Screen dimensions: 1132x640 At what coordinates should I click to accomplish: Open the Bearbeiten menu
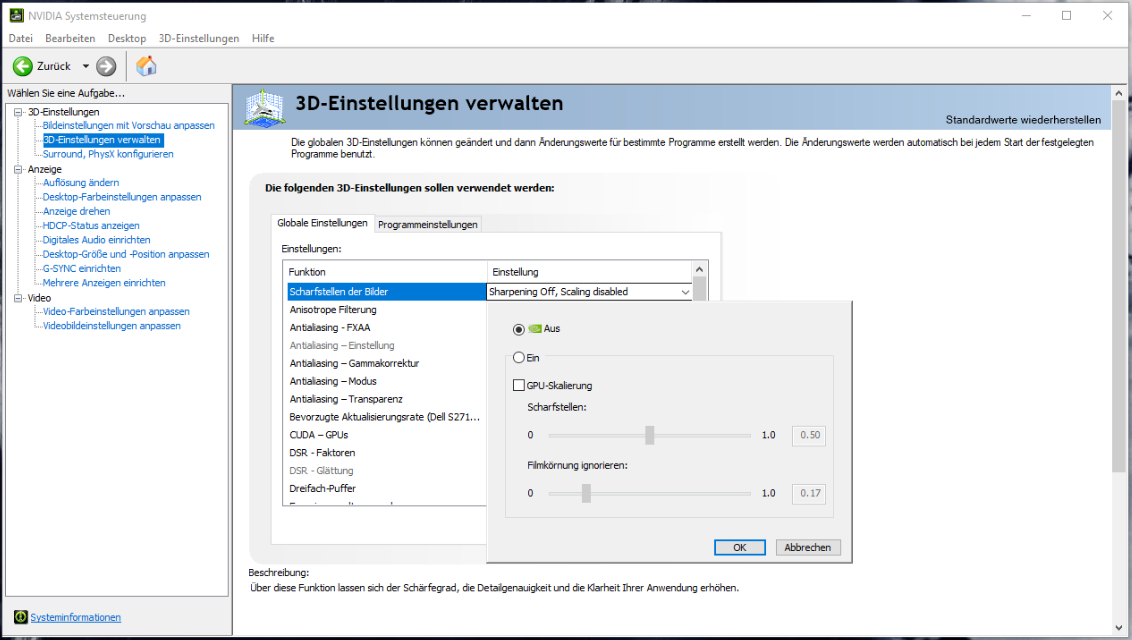pyautogui.click(x=70, y=38)
